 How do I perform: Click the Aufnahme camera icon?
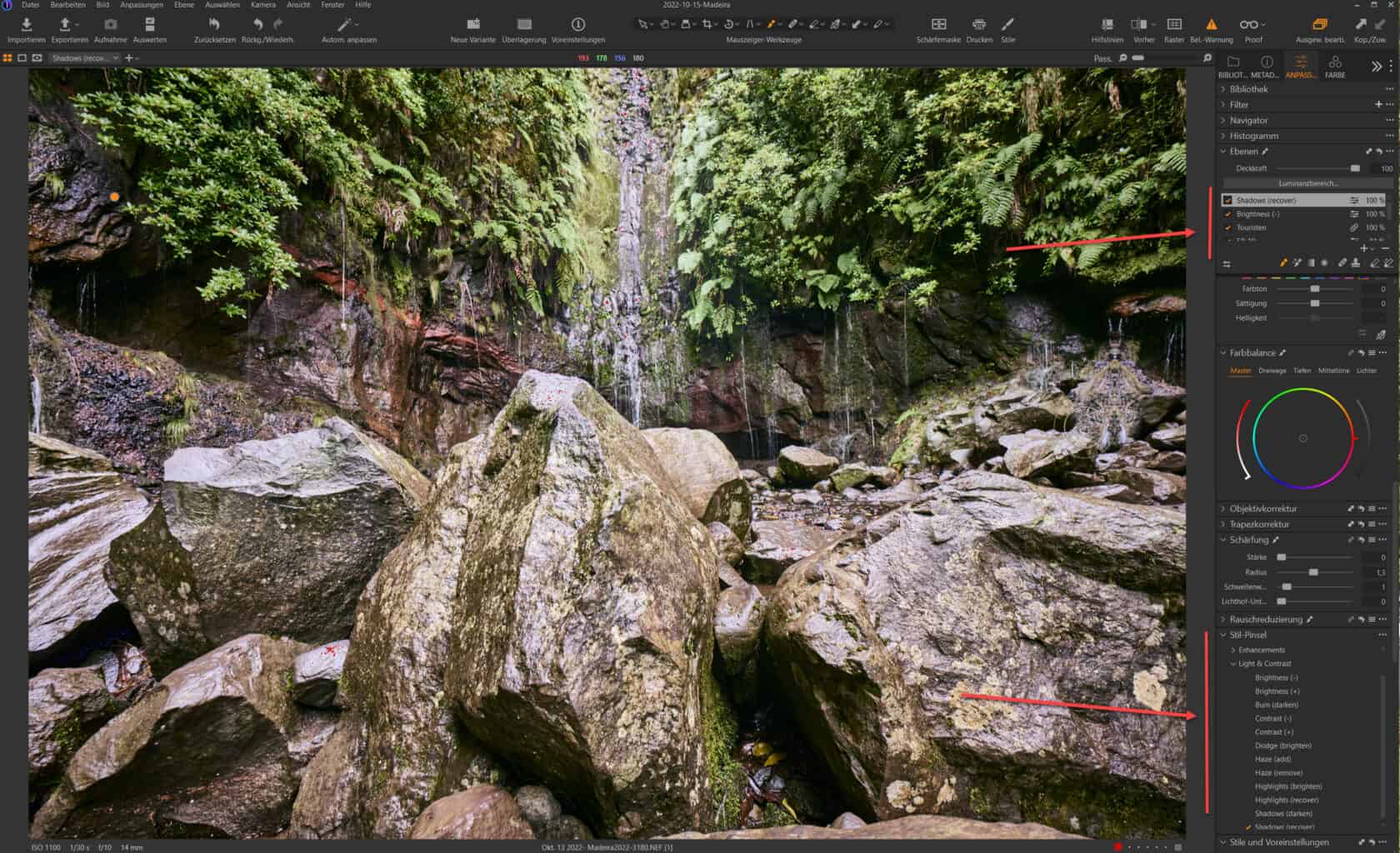coord(111,24)
